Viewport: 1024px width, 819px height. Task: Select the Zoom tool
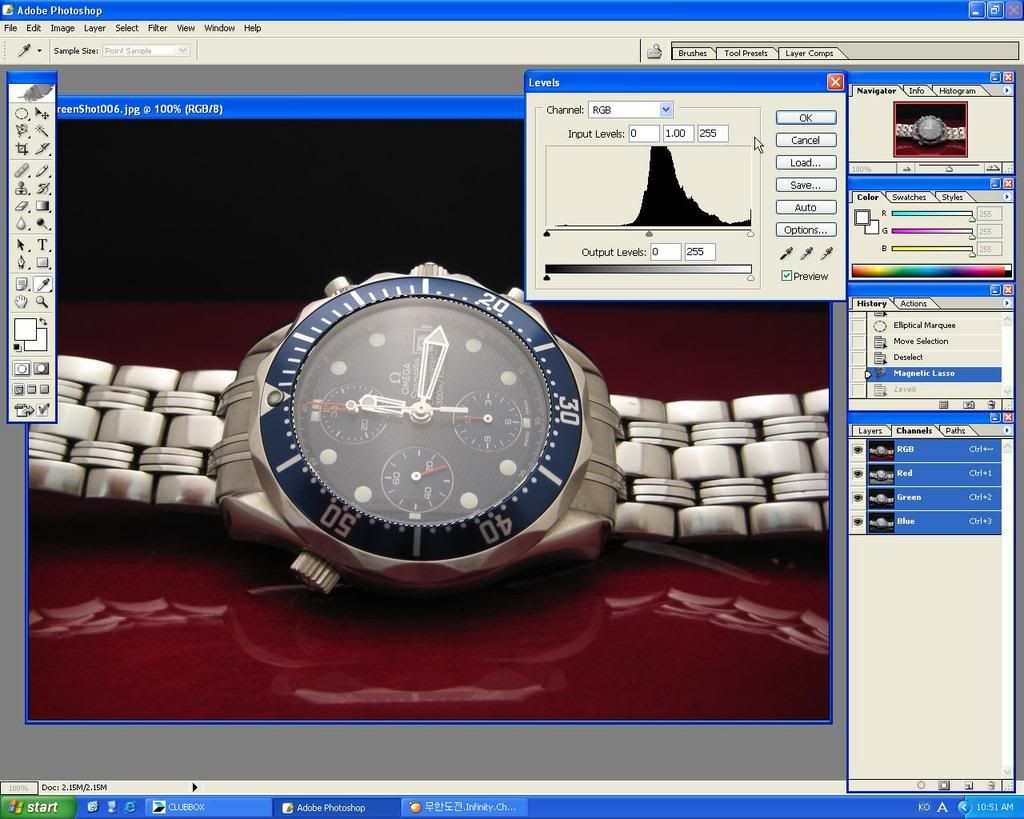(42, 302)
